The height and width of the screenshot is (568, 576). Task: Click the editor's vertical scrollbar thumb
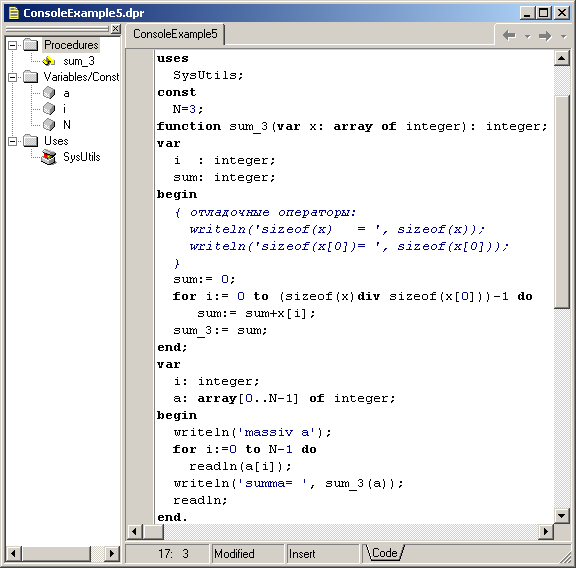(562, 202)
